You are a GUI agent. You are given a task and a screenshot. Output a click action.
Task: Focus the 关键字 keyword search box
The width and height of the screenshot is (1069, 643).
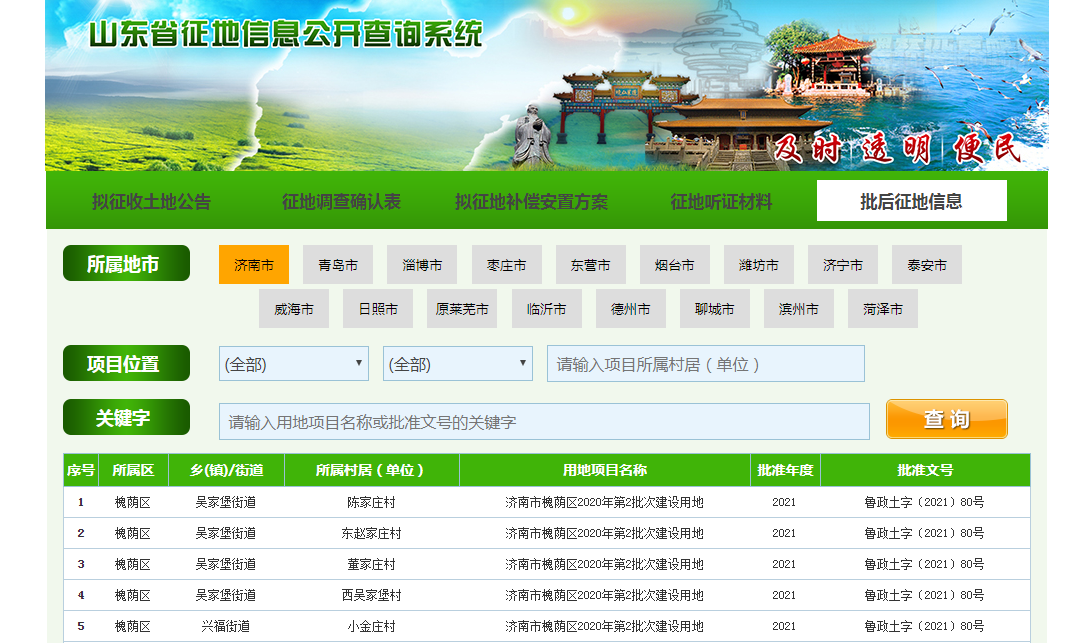tap(544, 422)
